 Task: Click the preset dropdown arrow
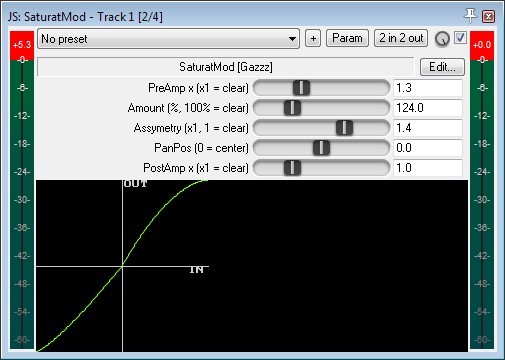(292, 39)
